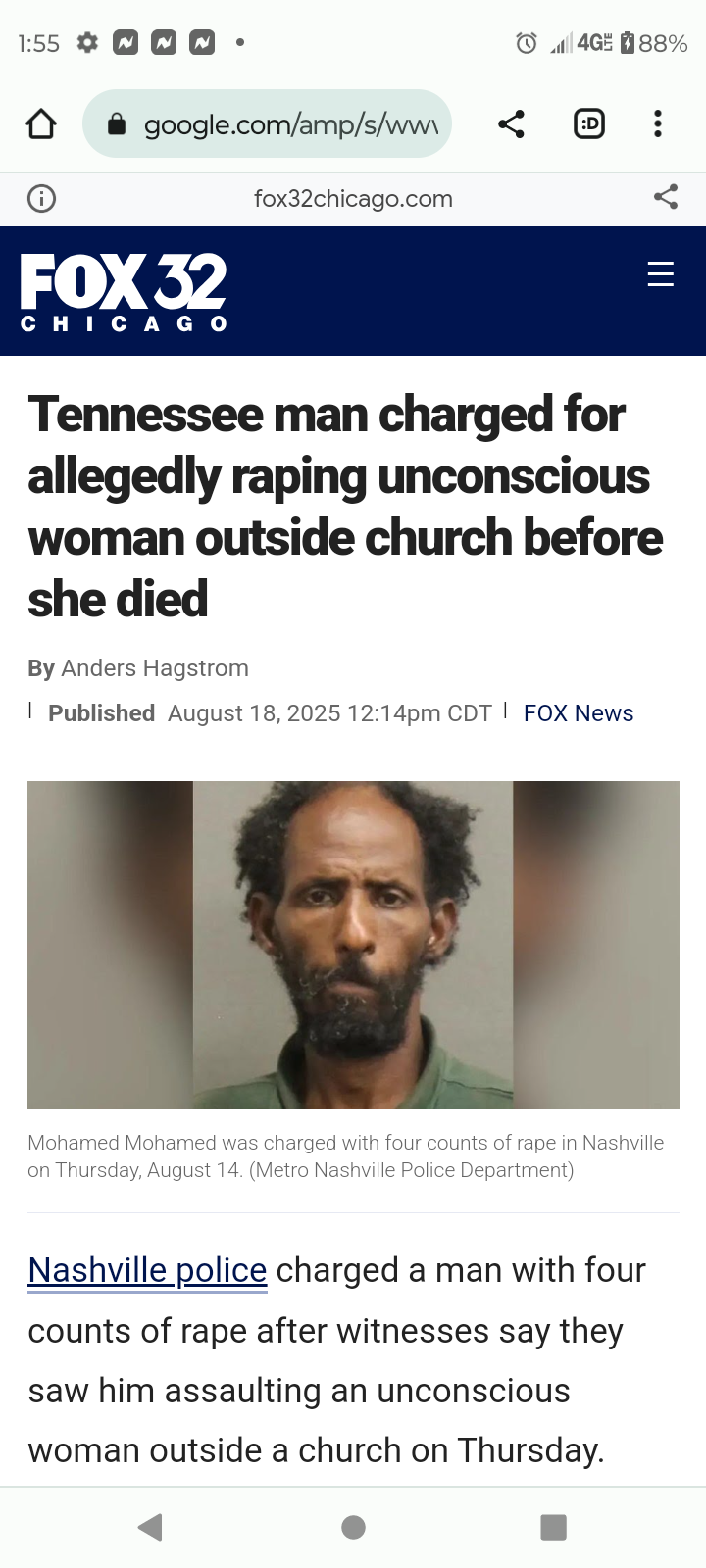This screenshot has width=706, height=1568.
Task: Open the Nashville police link
Action: click(147, 1270)
